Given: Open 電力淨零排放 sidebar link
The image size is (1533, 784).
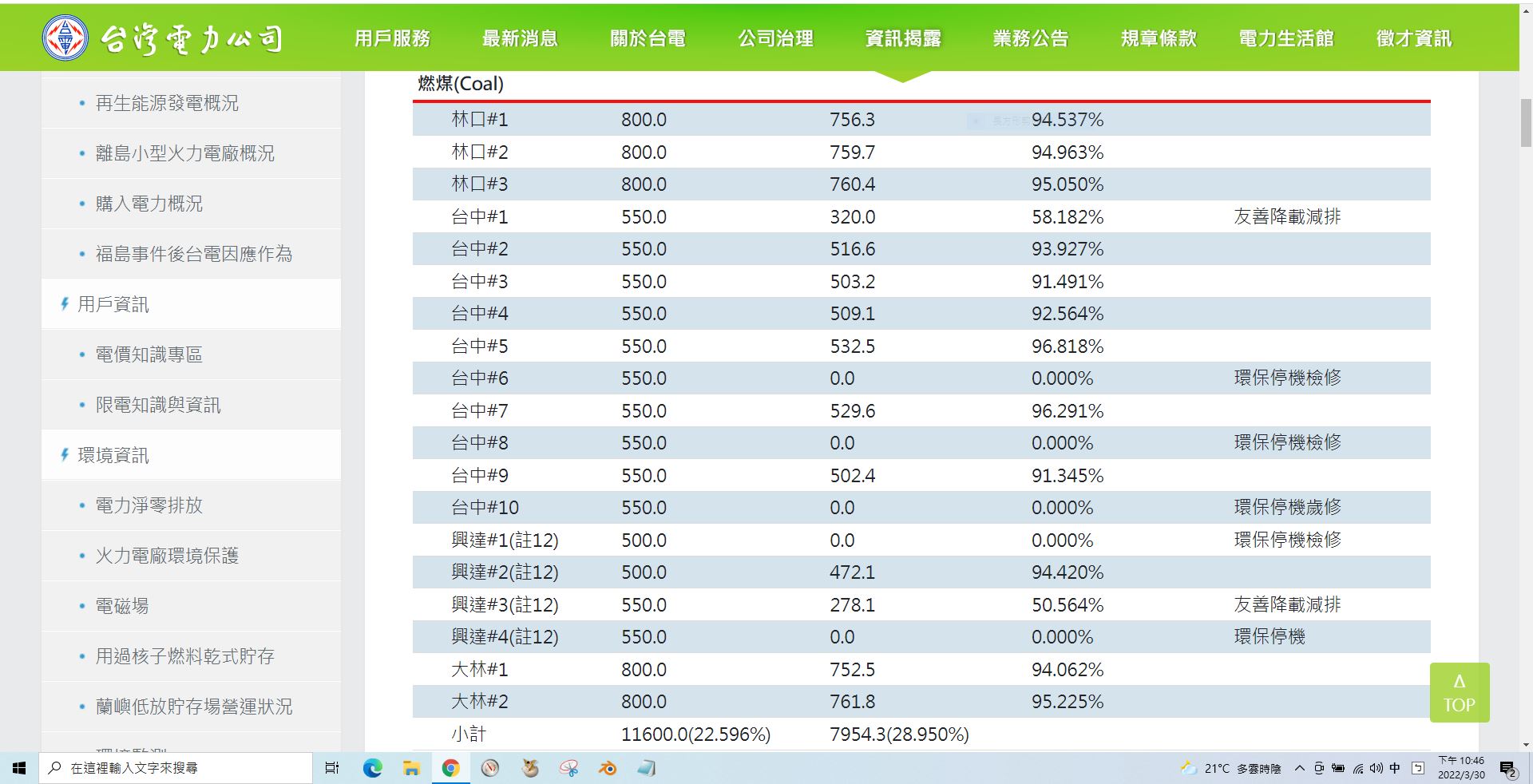Looking at the screenshot, I should (149, 505).
